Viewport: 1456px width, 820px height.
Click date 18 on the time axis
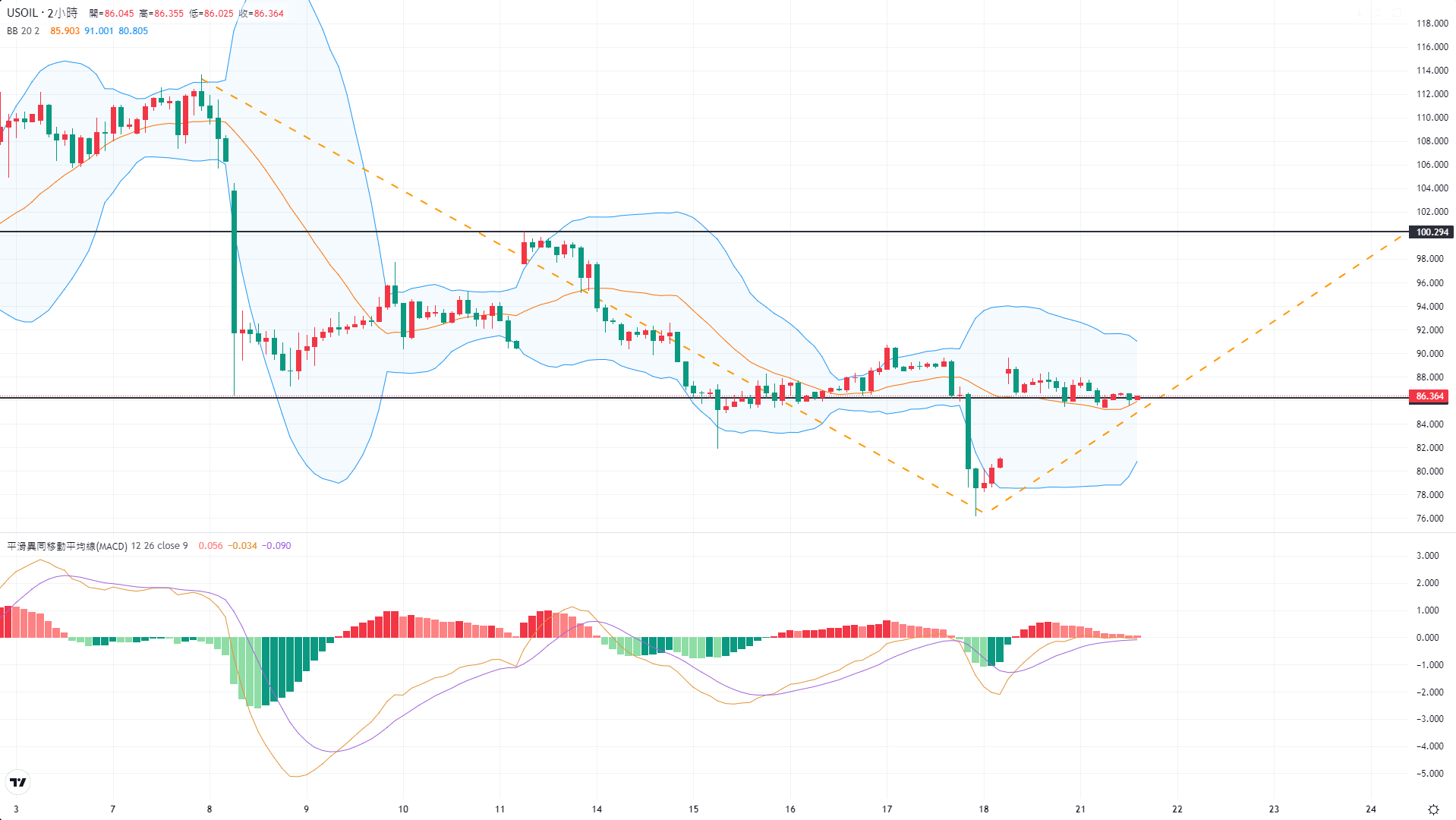click(983, 809)
